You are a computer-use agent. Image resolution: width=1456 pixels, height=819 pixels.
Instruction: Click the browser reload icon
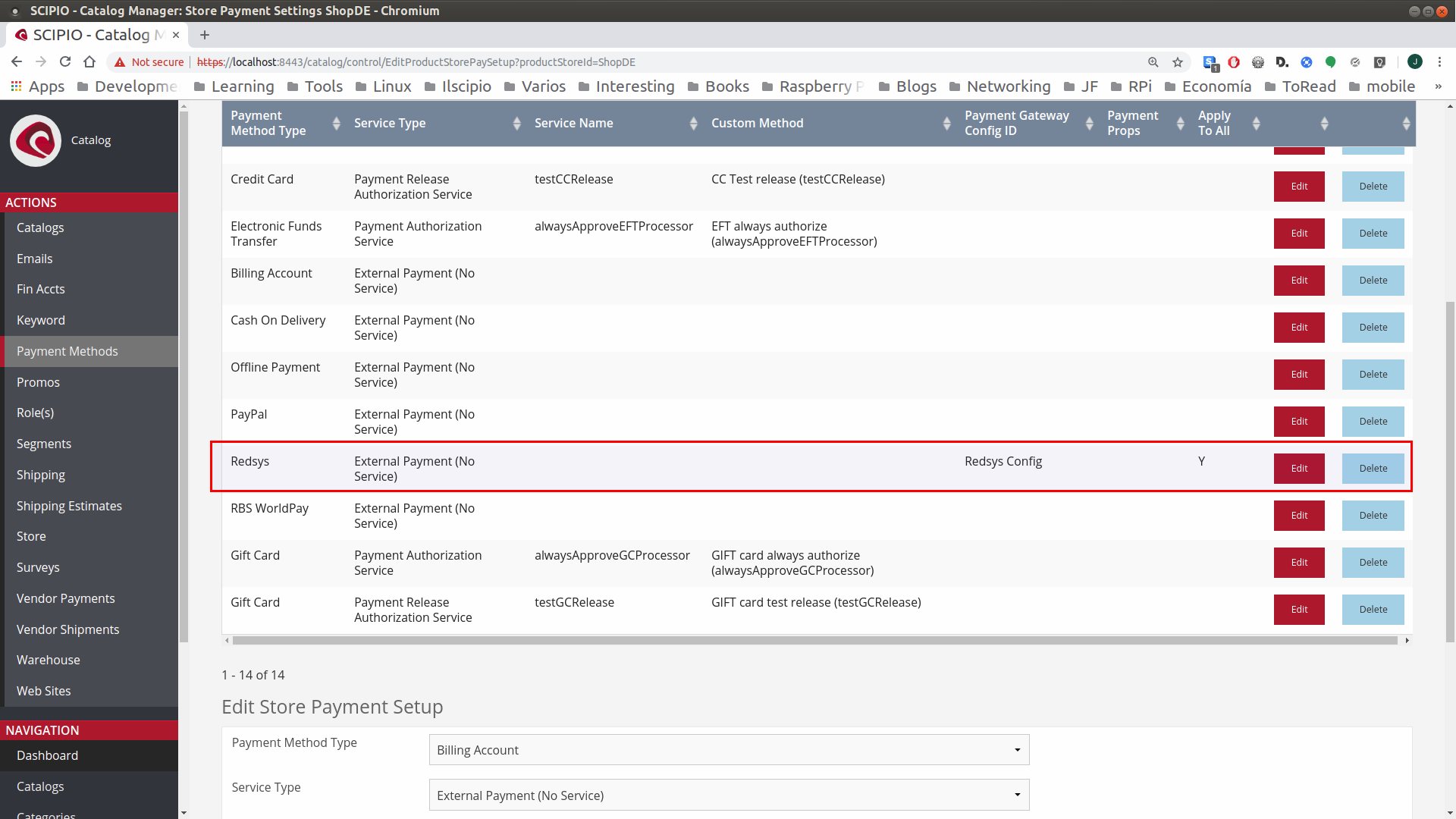coord(65,62)
